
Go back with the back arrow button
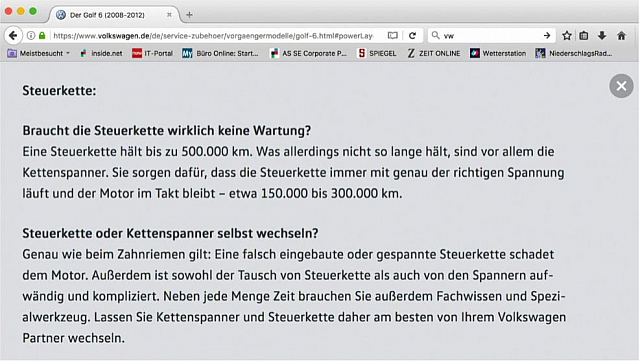point(13,36)
